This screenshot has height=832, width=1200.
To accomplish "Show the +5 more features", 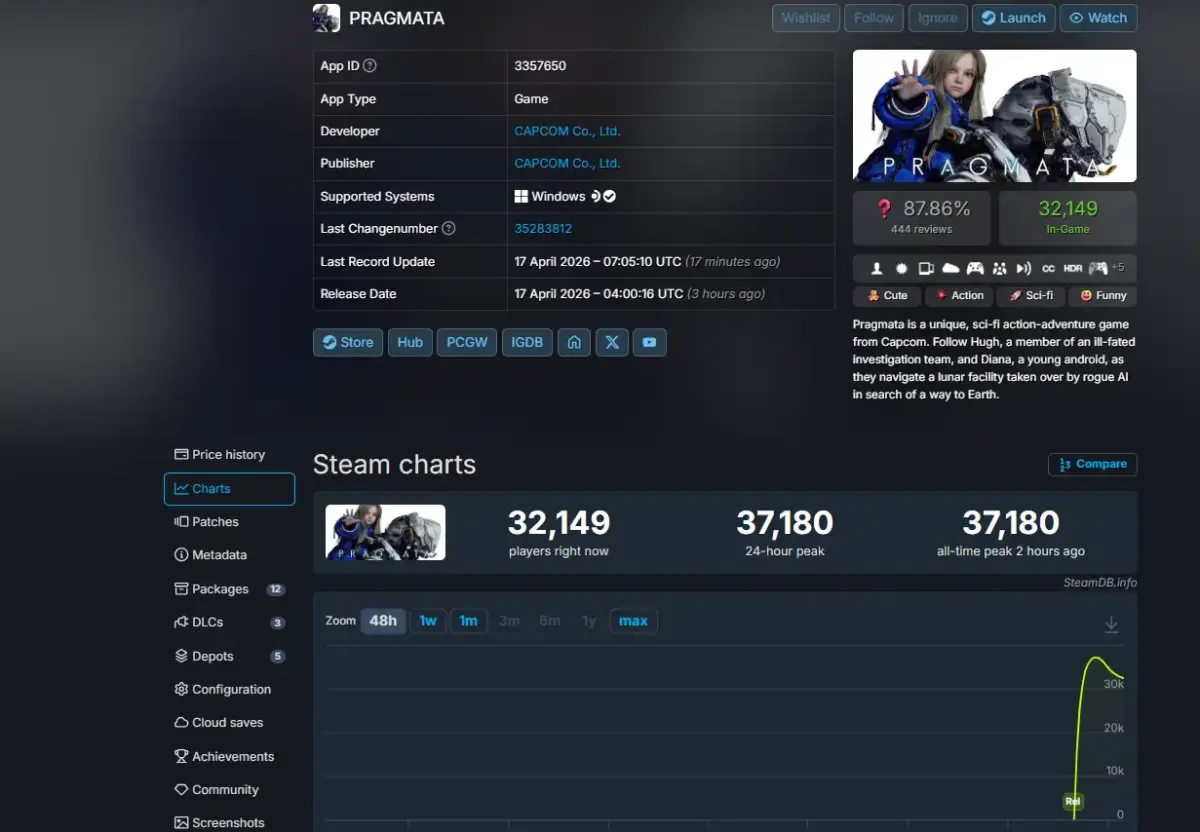I will coord(1118,267).
